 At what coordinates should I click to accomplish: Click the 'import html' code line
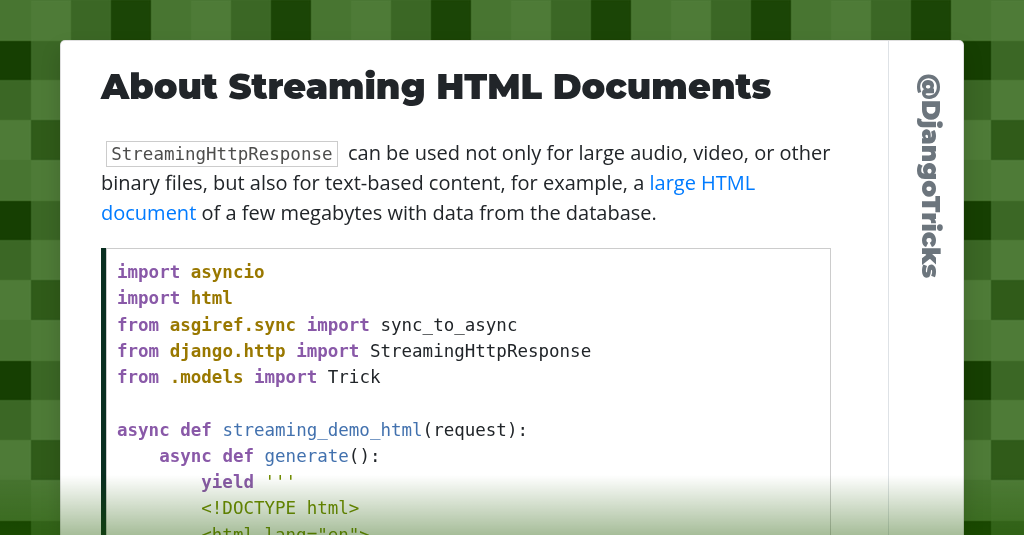(174, 298)
